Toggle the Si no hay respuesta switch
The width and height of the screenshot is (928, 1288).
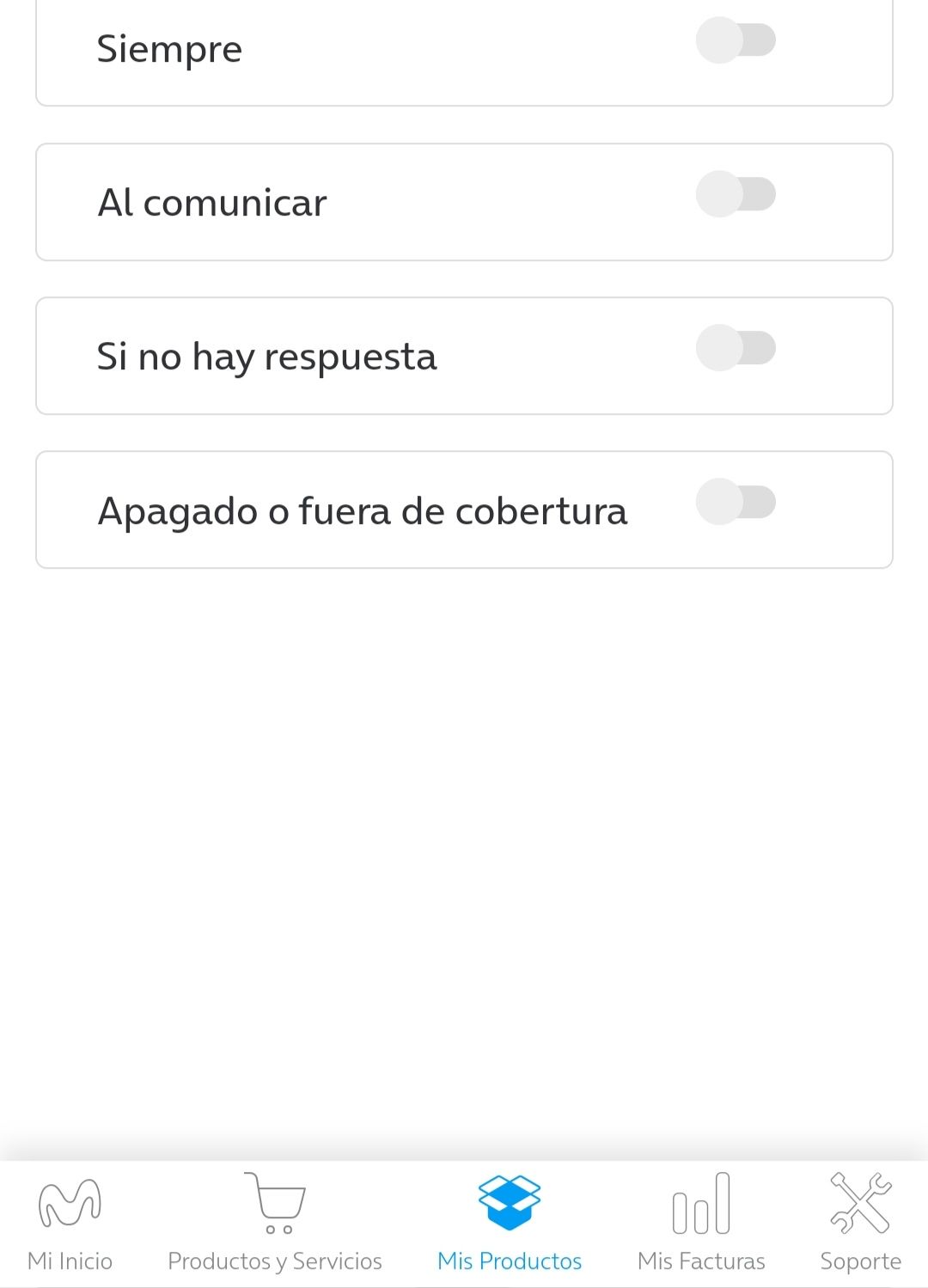736,348
